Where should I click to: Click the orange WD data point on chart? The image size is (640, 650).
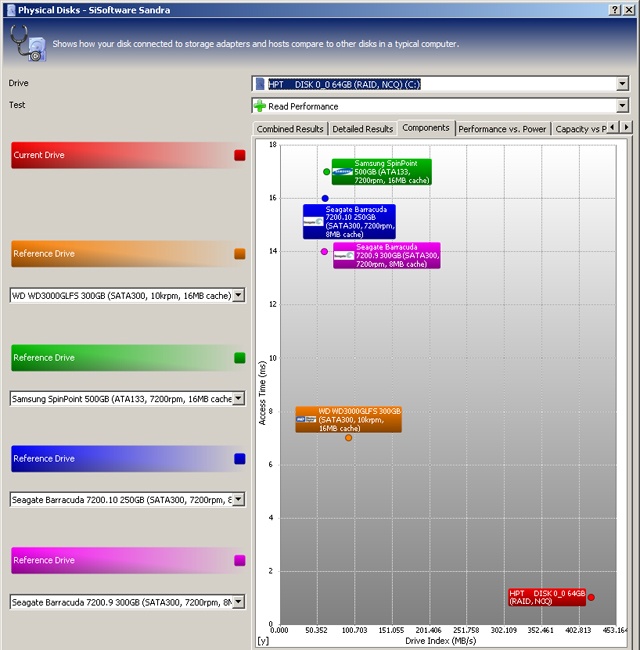click(349, 438)
